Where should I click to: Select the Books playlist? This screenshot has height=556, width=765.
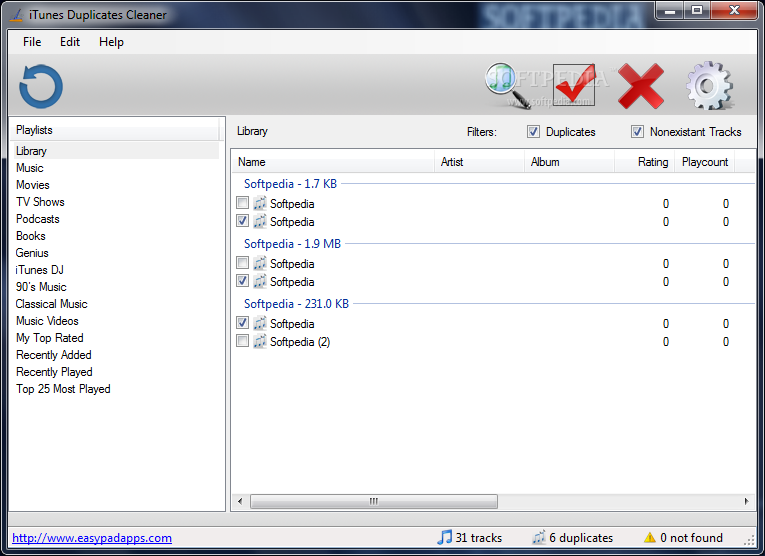point(31,236)
